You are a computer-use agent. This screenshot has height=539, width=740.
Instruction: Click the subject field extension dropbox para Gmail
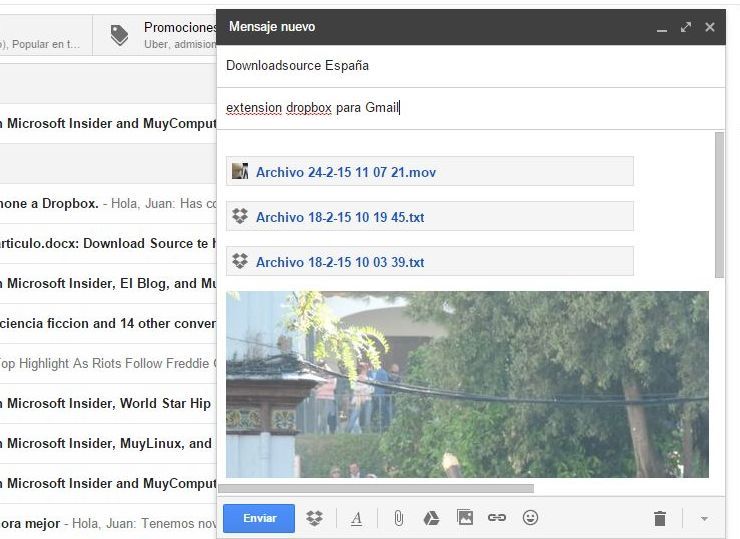pyautogui.click(x=471, y=108)
